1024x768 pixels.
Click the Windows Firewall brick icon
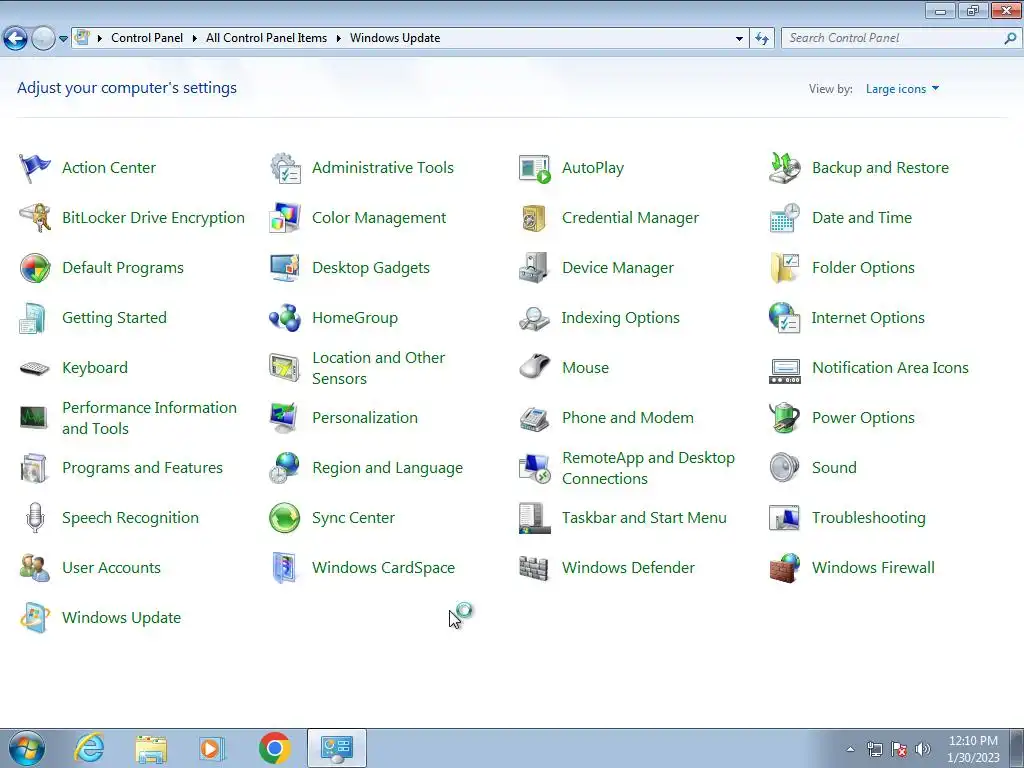(784, 568)
